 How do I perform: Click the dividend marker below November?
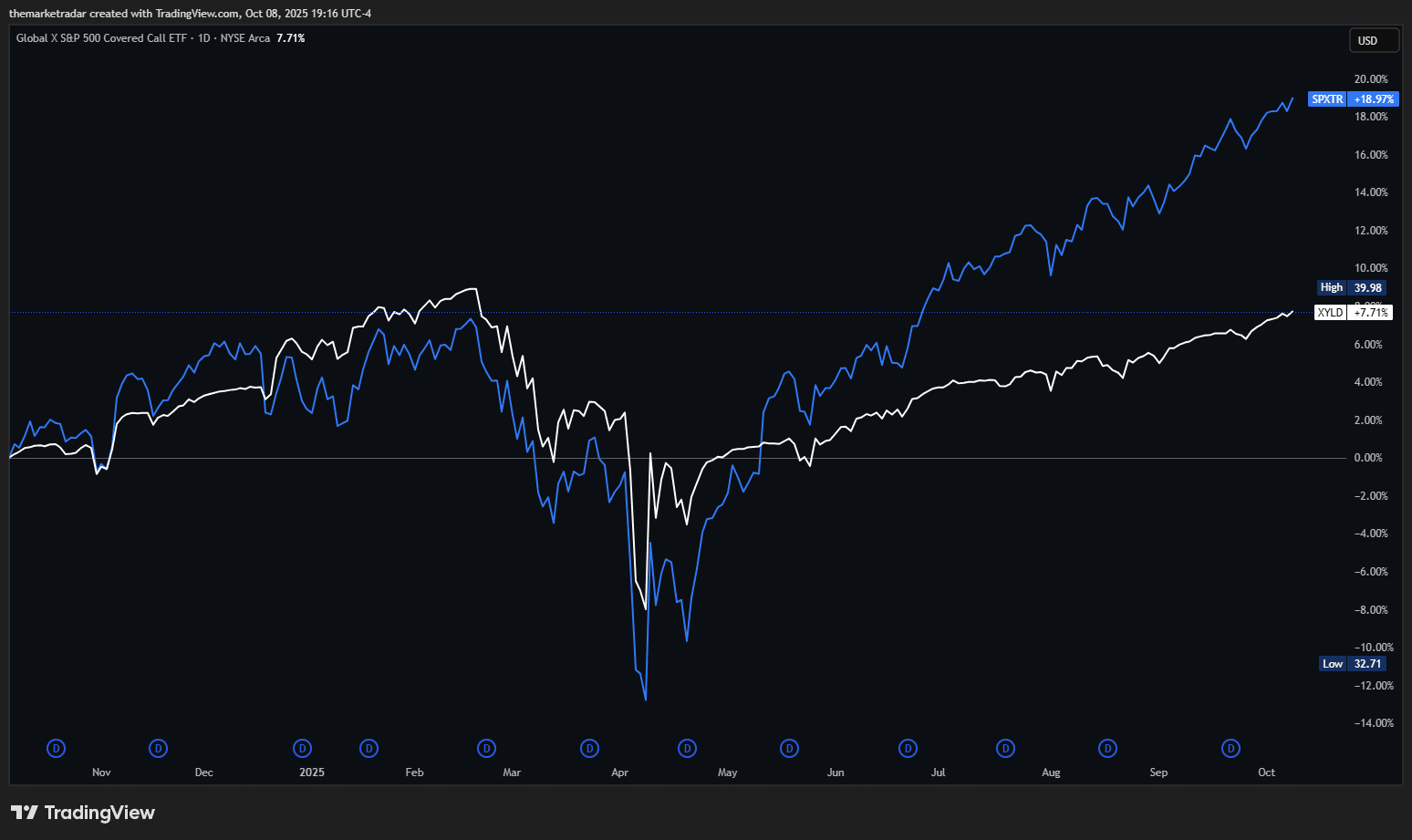tap(56, 748)
